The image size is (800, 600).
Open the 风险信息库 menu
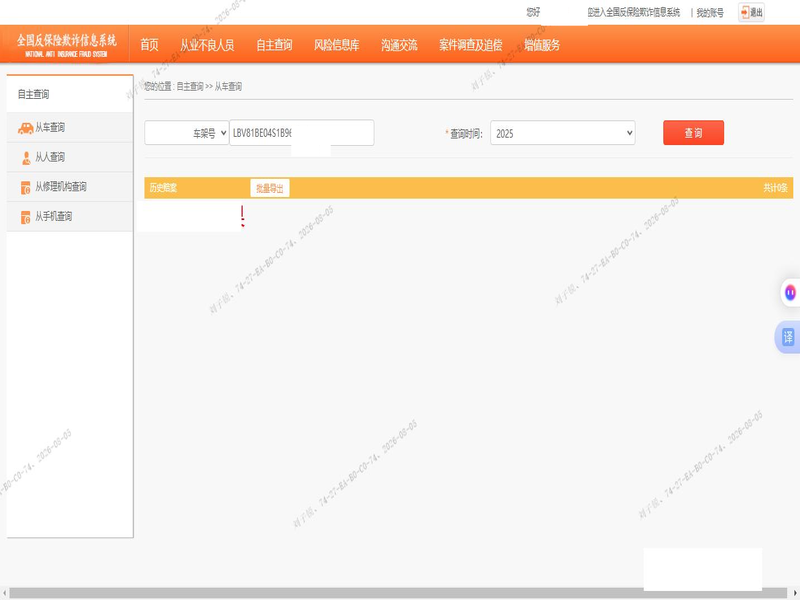337,45
